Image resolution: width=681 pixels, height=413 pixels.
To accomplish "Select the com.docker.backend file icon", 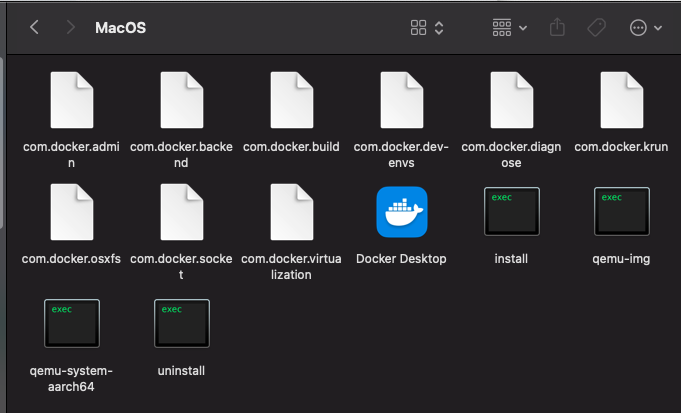I will click(x=182, y=100).
